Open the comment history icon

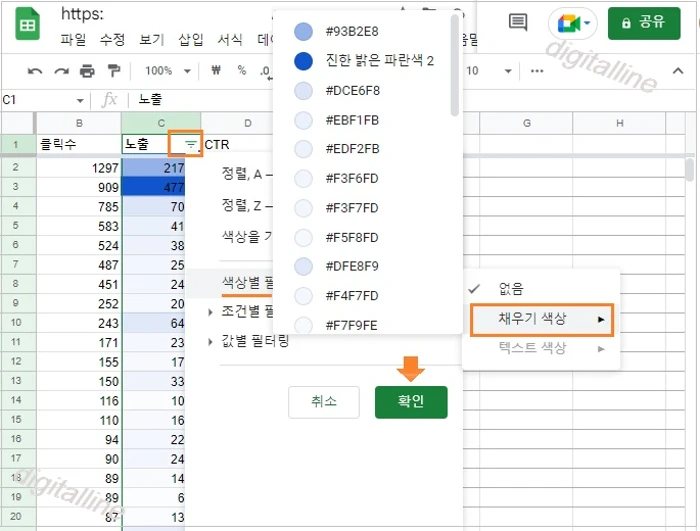(x=518, y=22)
